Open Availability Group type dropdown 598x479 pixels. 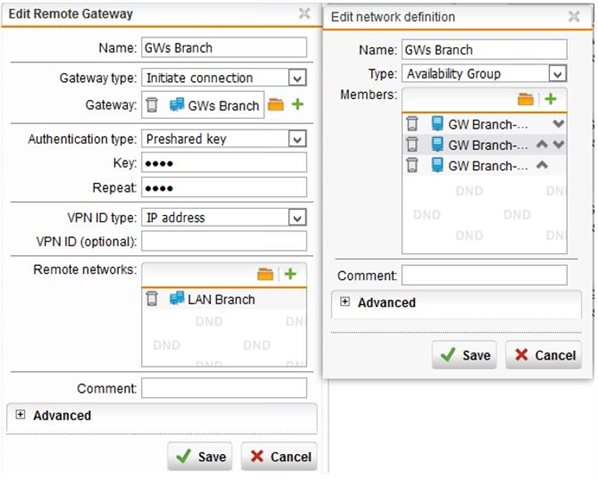[x=557, y=74]
